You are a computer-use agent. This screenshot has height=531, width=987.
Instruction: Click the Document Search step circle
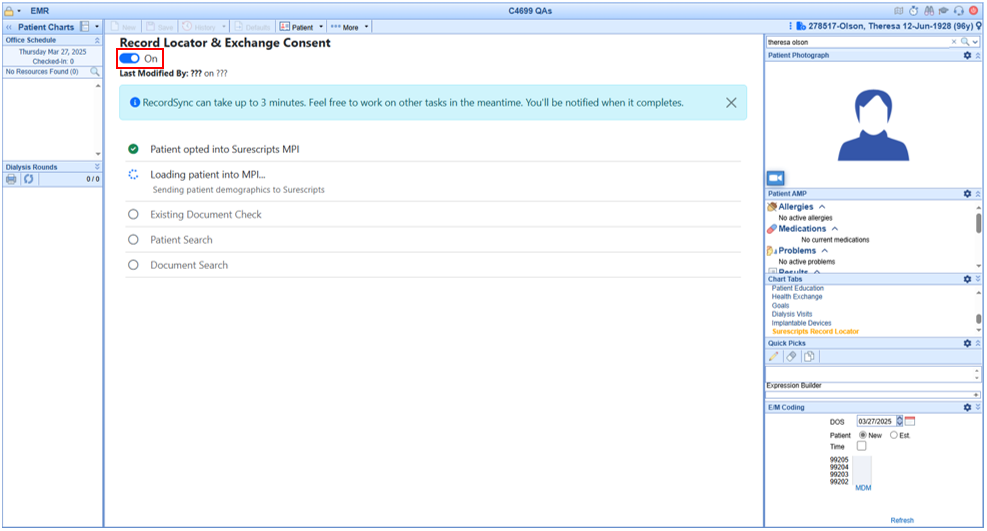click(133, 265)
